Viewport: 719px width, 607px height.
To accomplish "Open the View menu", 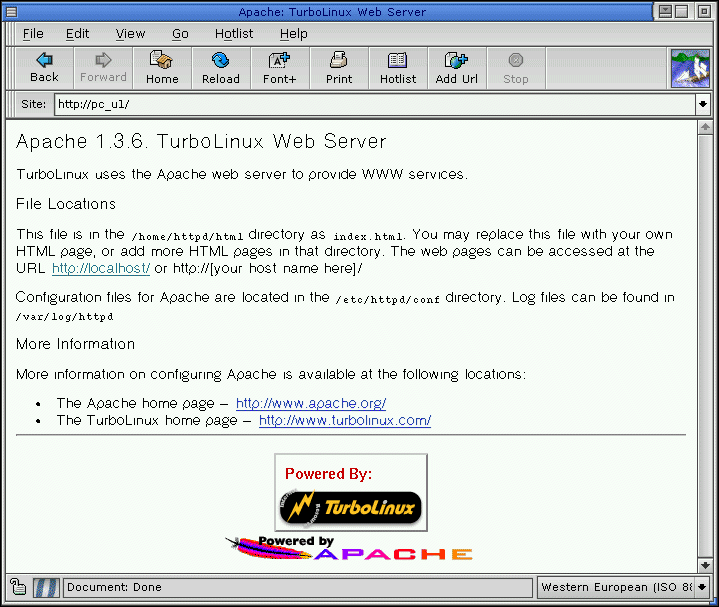I will tap(130, 34).
